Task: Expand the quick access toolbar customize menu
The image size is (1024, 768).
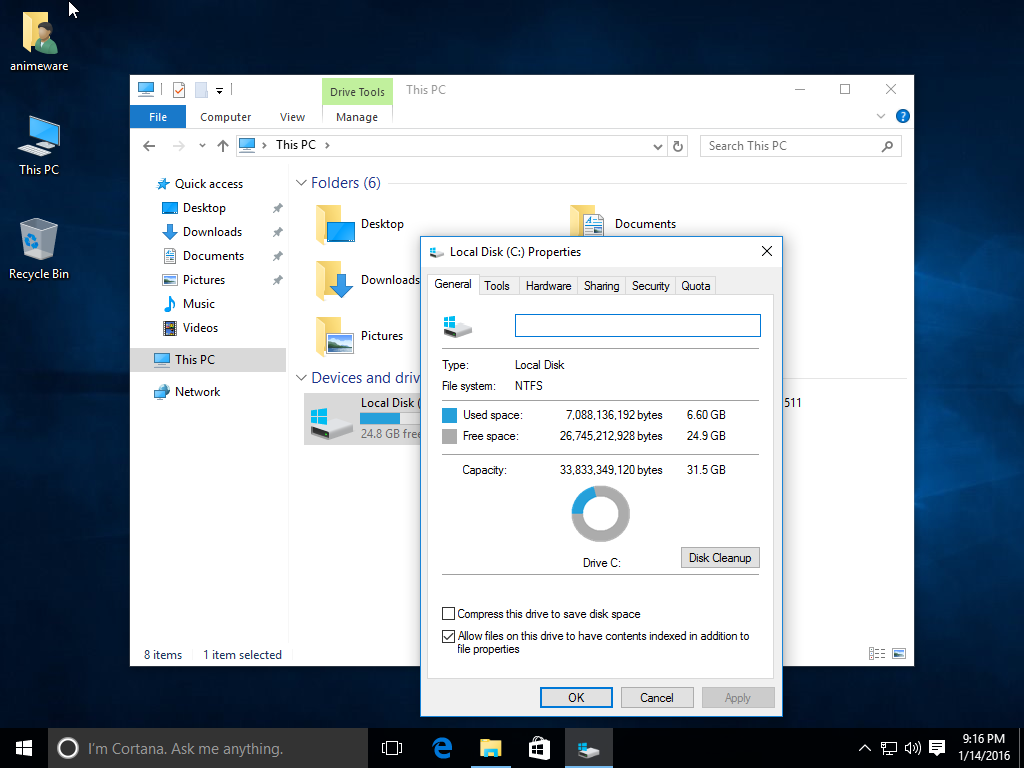Action: [x=220, y=90]
